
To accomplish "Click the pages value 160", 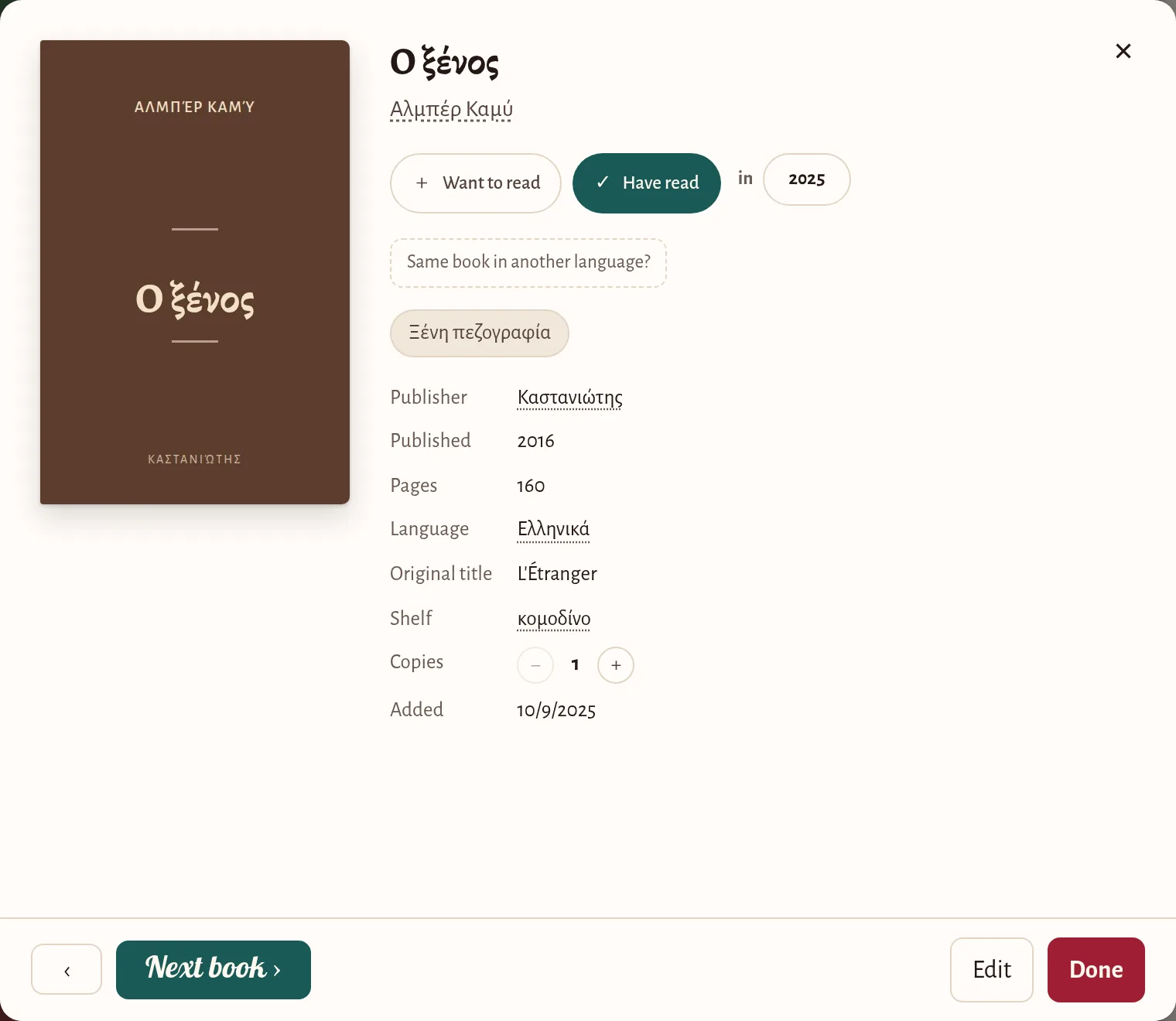I will click(x=531, y=486).
